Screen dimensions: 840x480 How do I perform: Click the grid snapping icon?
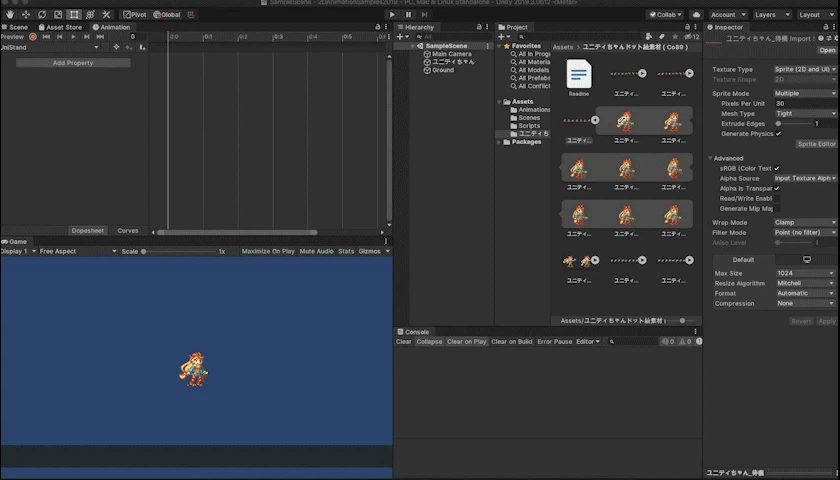tap(191, 14)
